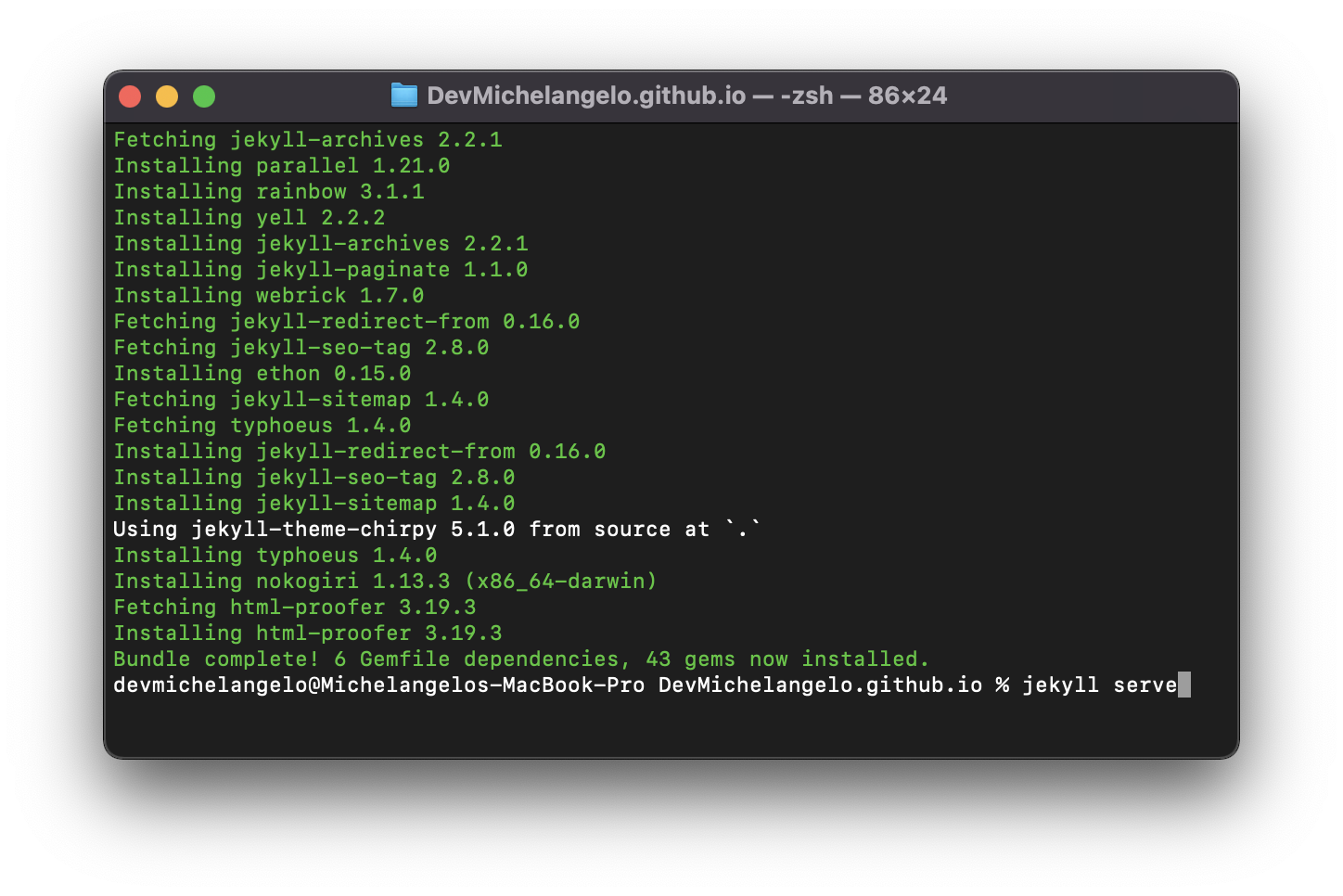Screen dimensions: 1343x896
Task: Click the 'Fetching typhoeus 1.4.0' line
Action: tap(262, 426)
